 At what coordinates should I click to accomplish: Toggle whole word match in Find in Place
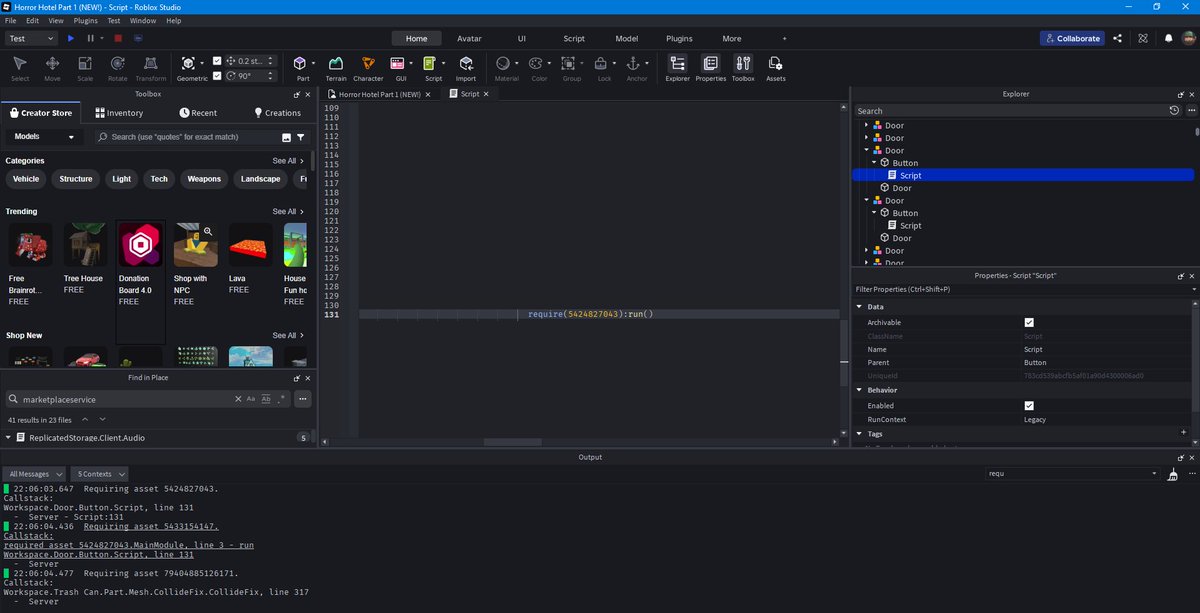click(x=266, y=398)
